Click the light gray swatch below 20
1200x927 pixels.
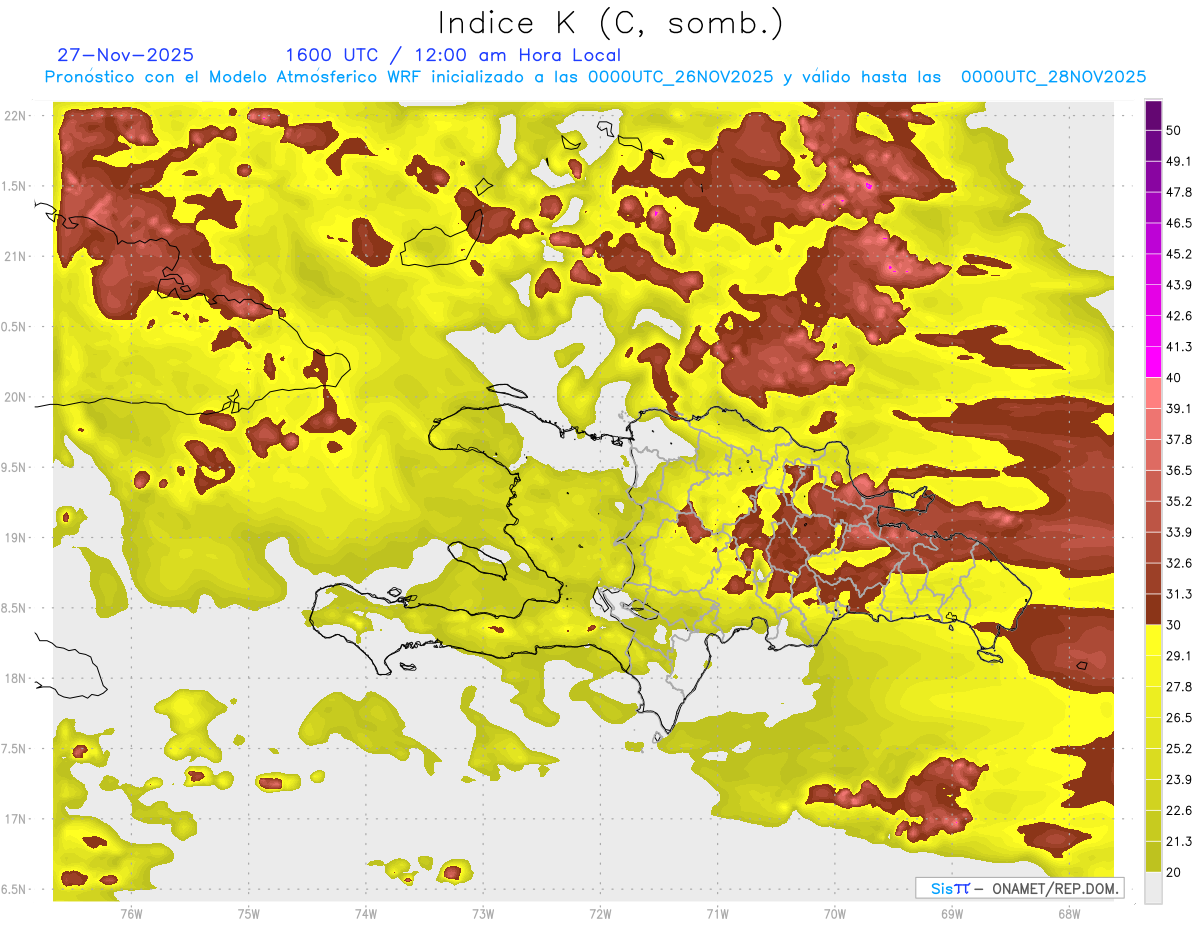click(x=1153, y=888)
